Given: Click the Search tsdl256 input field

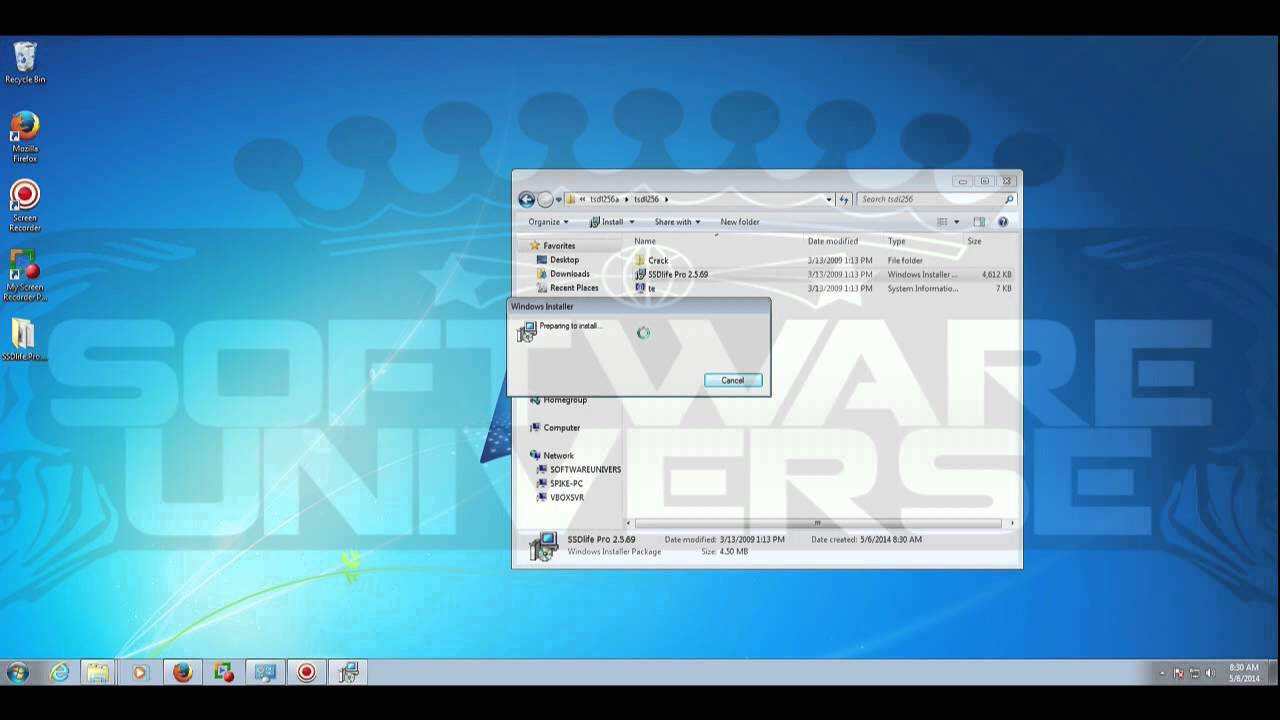Looking at the screenshot, I should [930, 199].
